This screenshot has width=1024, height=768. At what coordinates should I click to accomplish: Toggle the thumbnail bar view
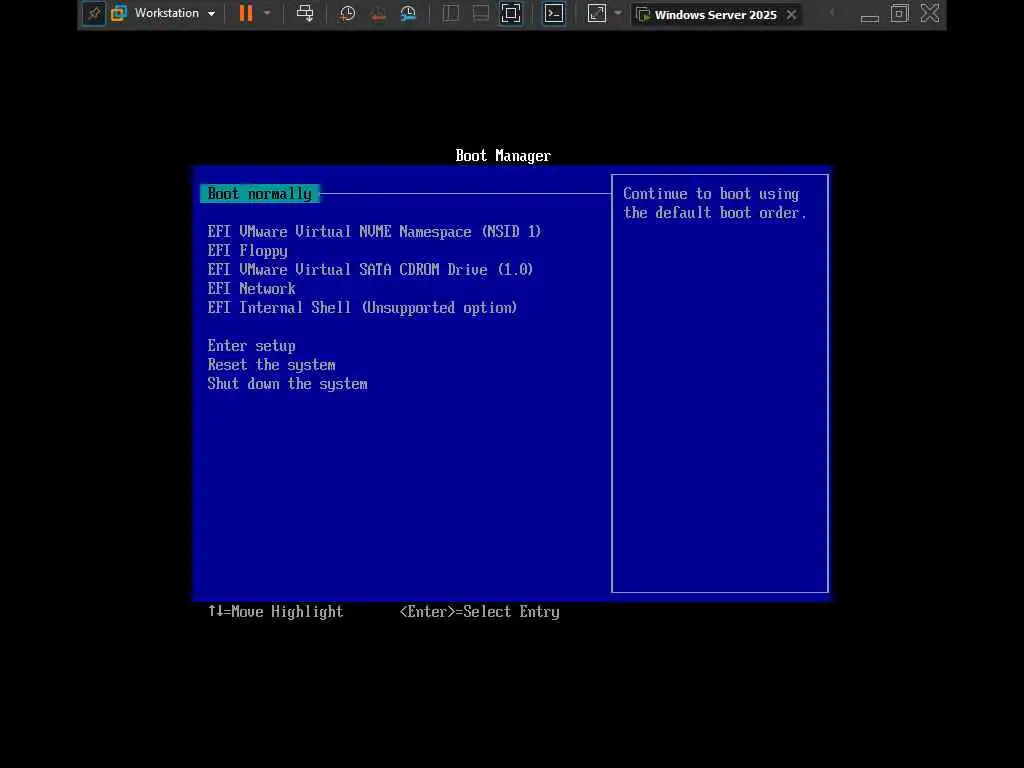click(481, 14)
